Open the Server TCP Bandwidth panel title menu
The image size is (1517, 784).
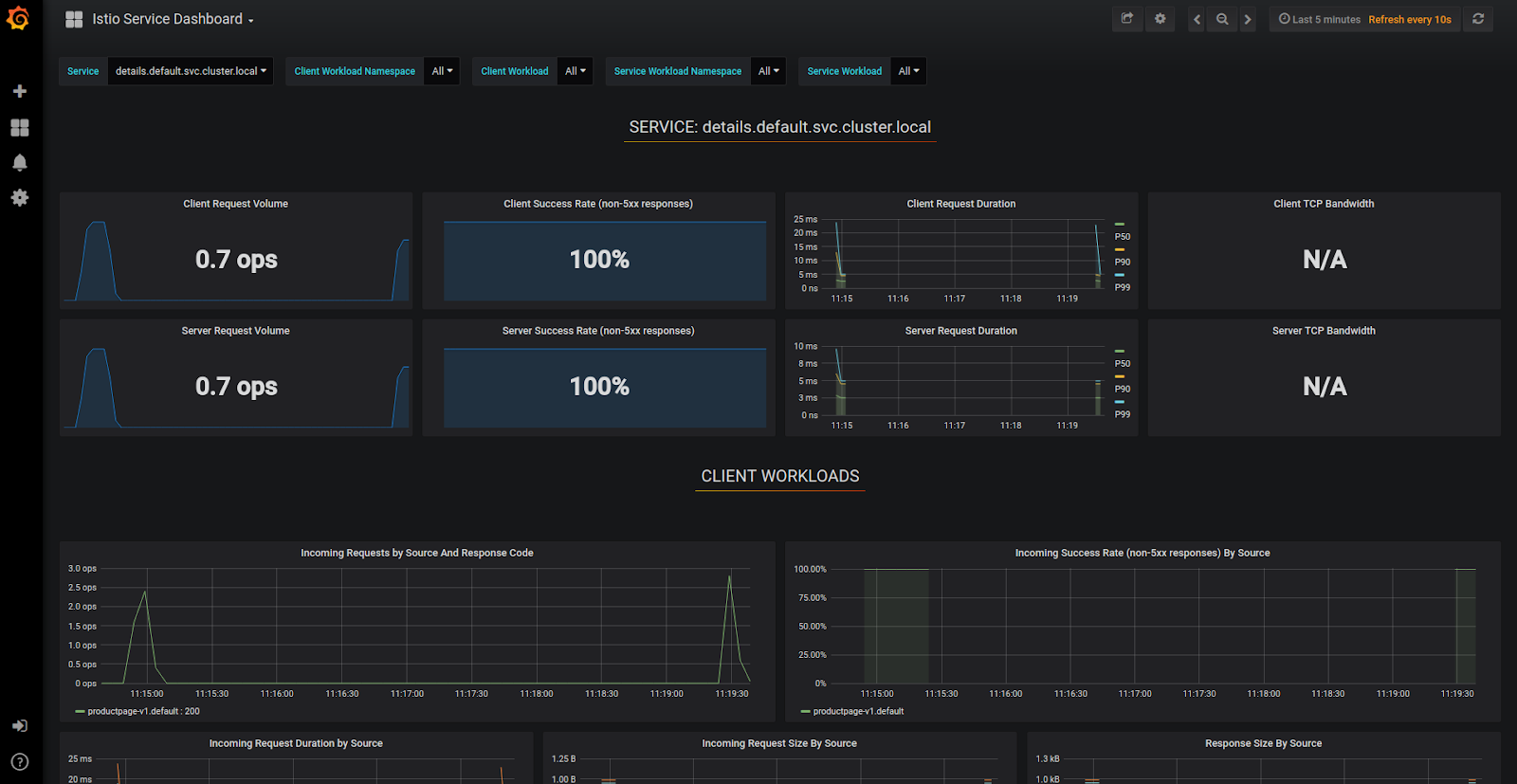click(x=1324, y=331)
